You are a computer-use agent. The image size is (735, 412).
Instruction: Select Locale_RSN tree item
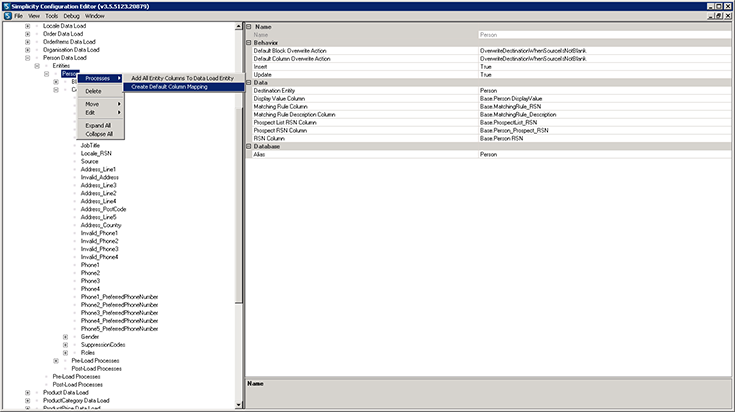click(96, 154)
